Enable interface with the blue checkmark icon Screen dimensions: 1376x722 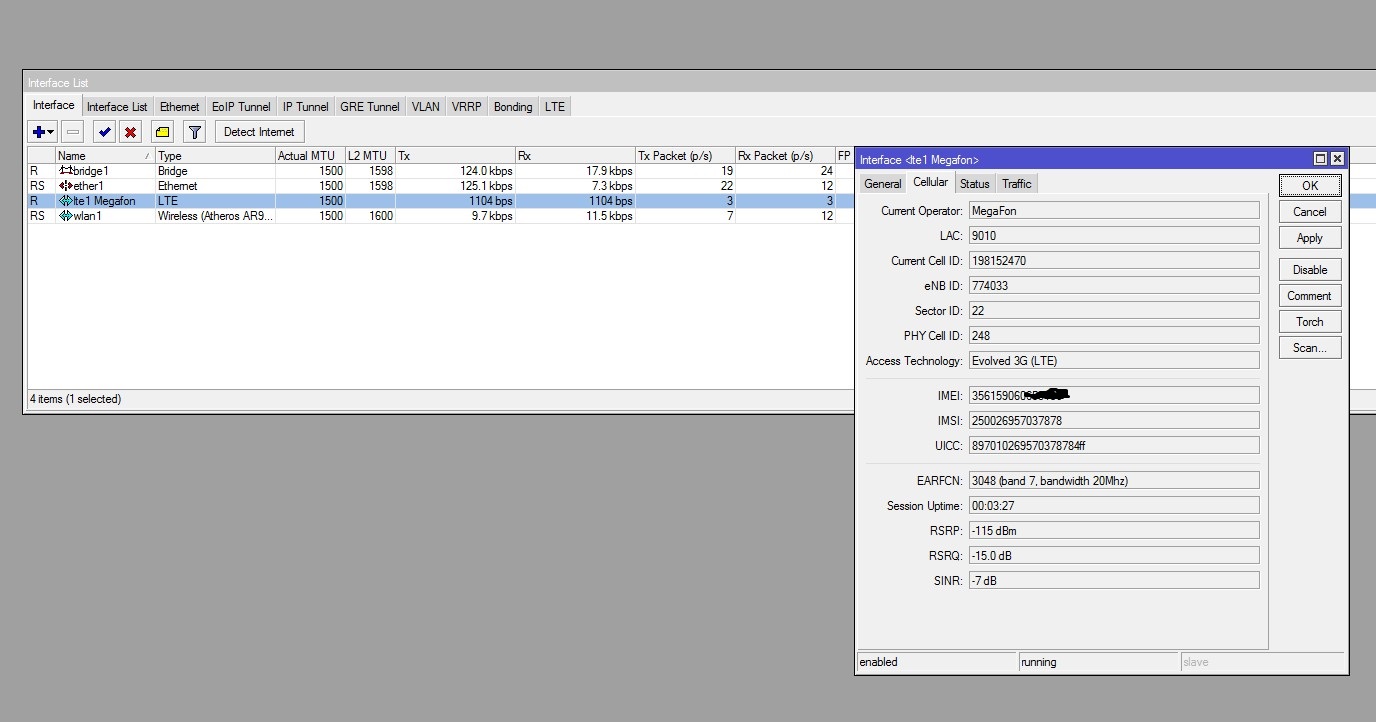click(104, 132)
